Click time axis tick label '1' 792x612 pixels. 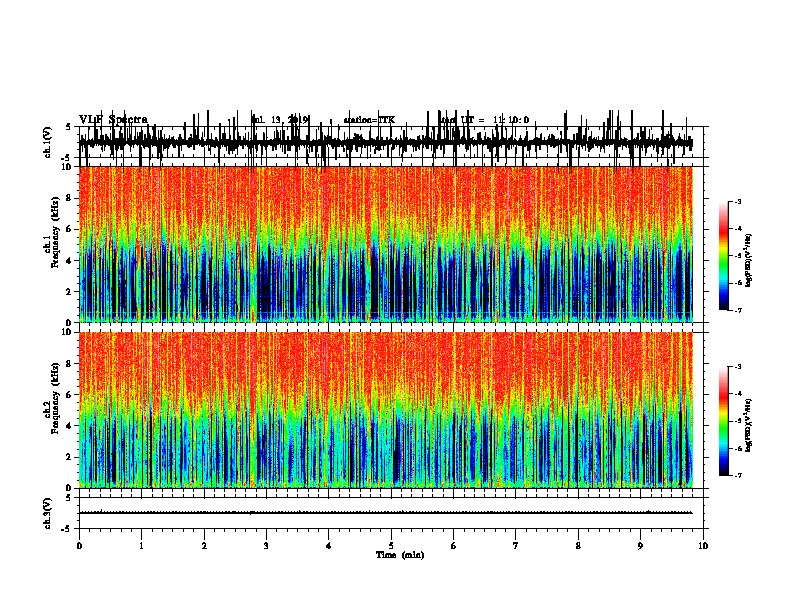coord(141,546)
